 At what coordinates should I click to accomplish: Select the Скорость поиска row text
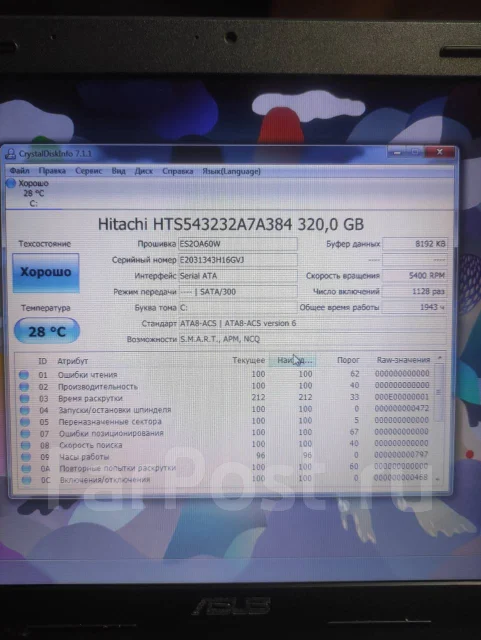91,445
